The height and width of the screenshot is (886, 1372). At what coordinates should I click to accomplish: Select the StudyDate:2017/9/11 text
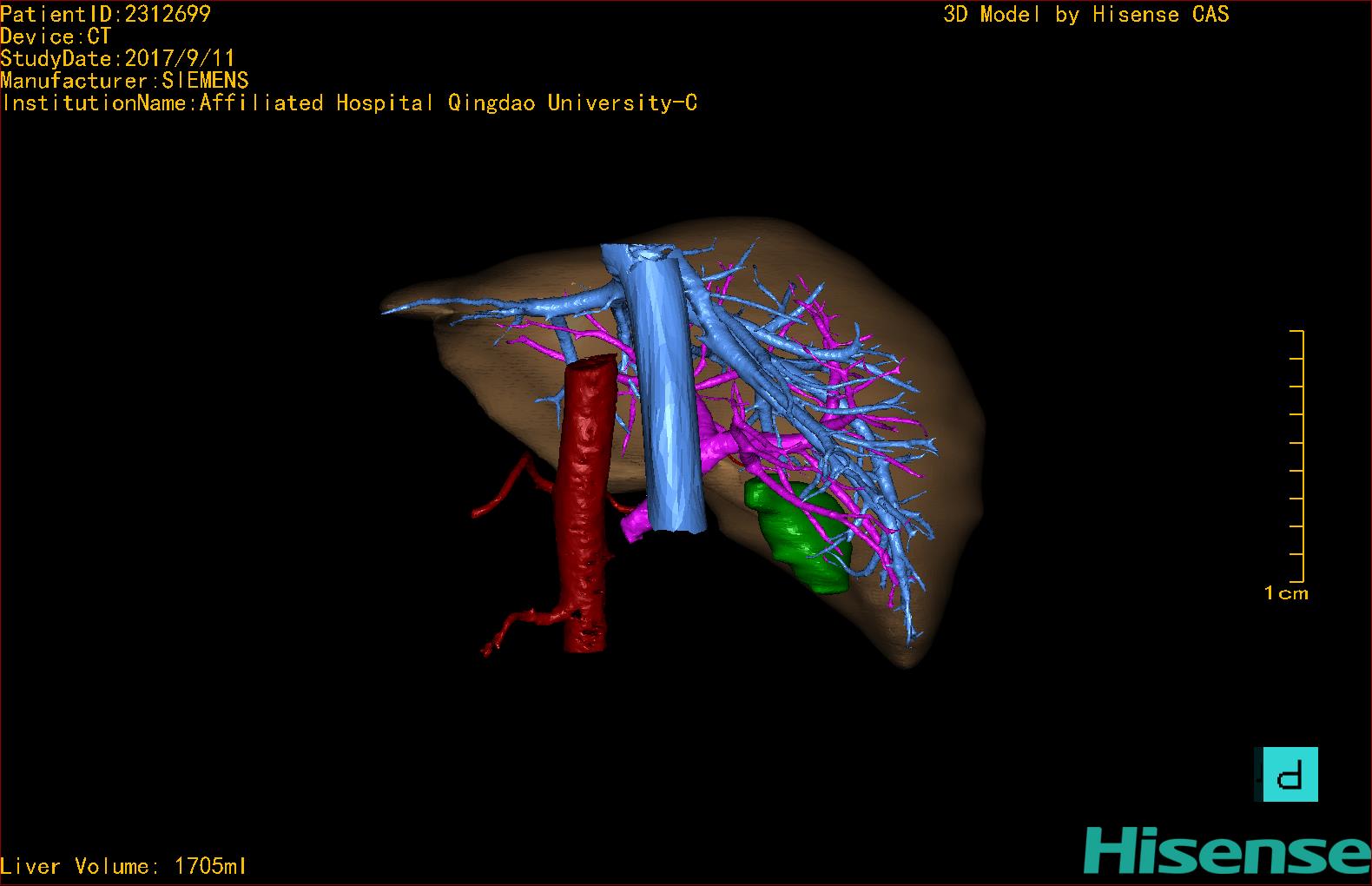[117, 58]
